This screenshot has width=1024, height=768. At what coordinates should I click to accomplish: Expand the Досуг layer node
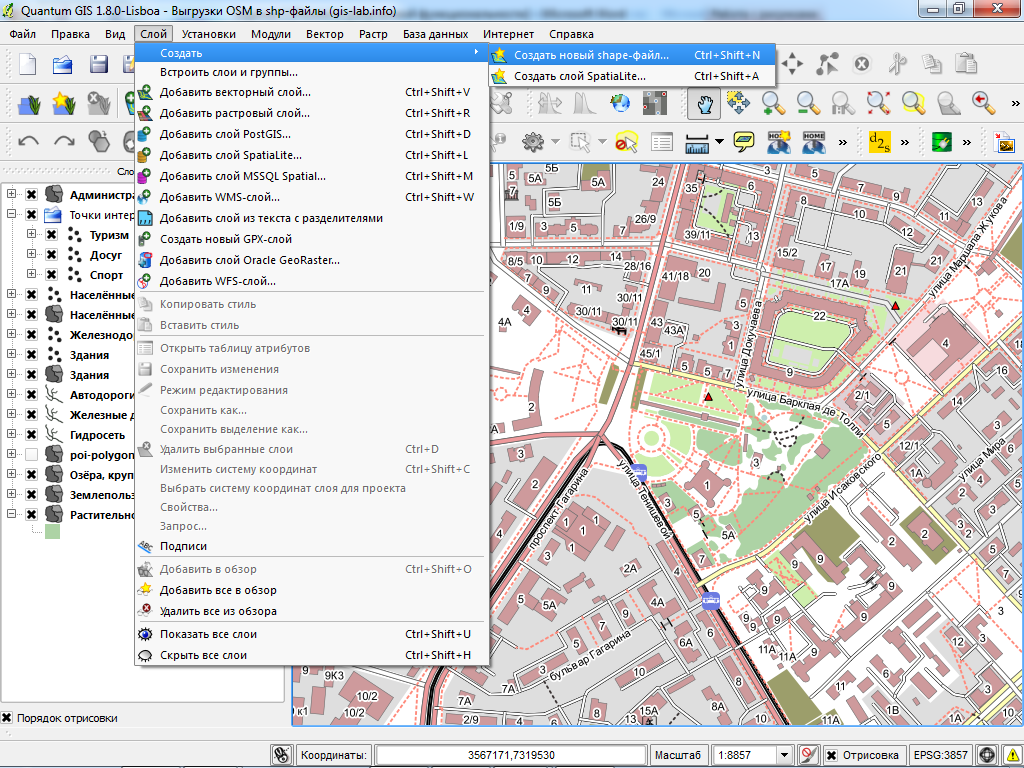(31, 253)
